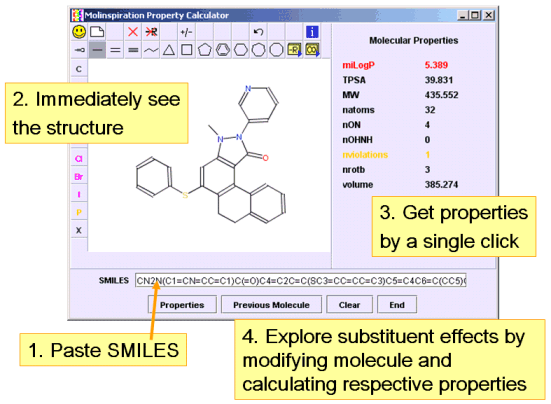Select the red X delete tool

(x=133, y=32)
